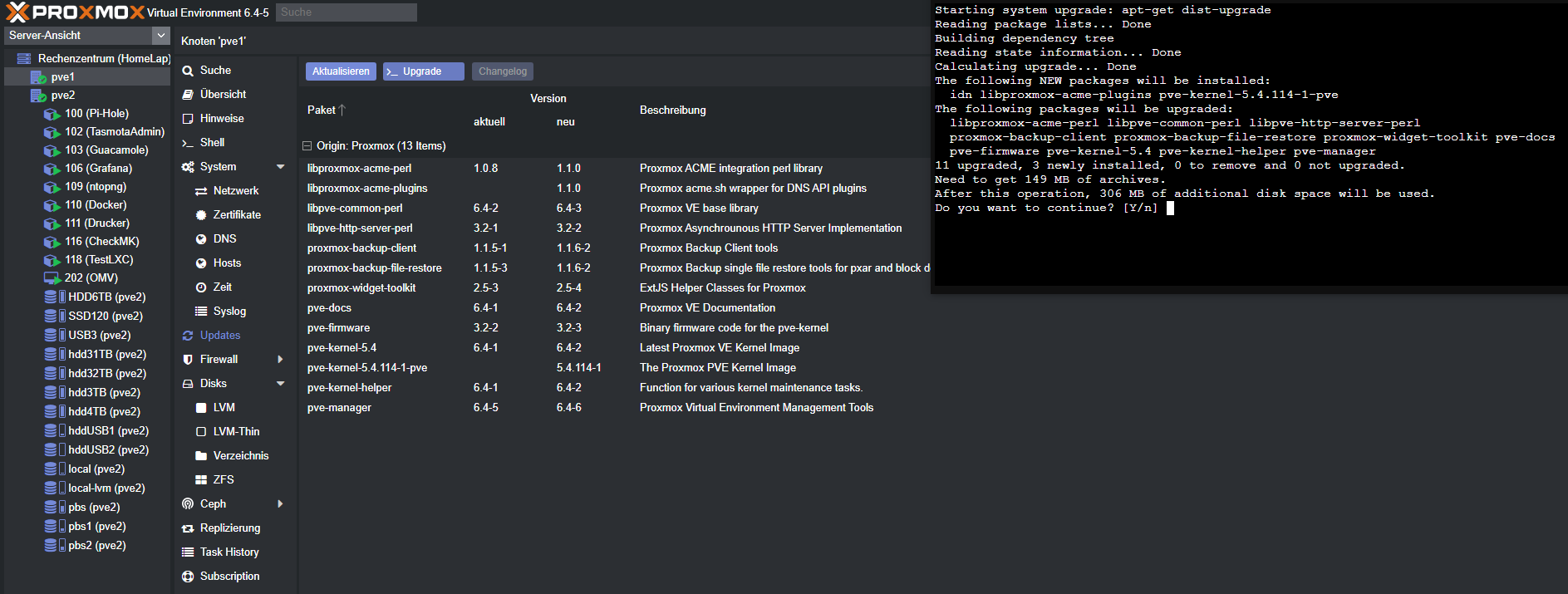Open the Server-Ansicht view dropdown
Image resolution: width=1568 pixels, height=594 pixels.
pyautogui.click(x=161, y=35)
